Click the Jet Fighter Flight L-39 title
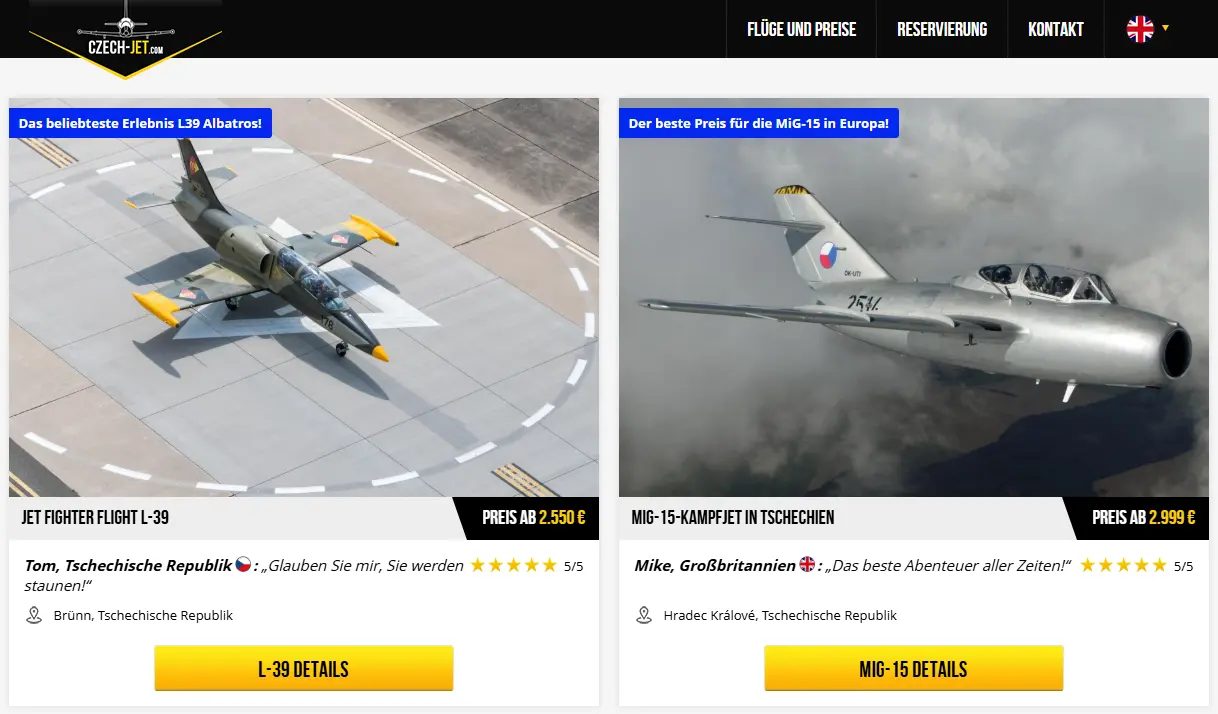Viewport: 1218px width, 714px height. pos(95,518)
